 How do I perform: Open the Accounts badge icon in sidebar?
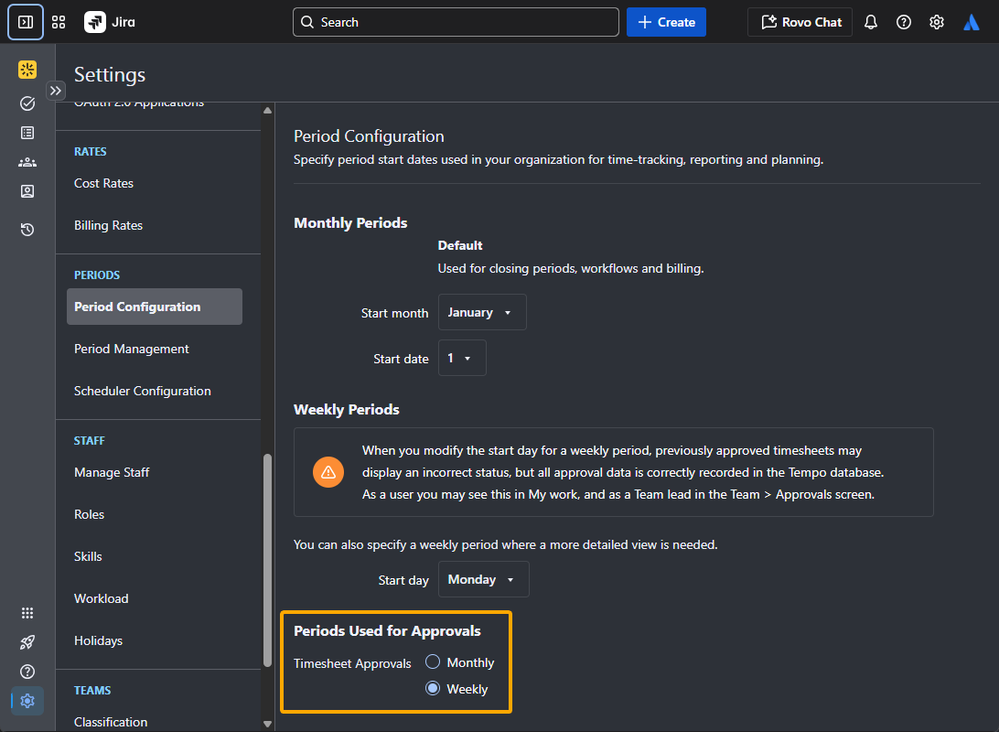[27, 192]
